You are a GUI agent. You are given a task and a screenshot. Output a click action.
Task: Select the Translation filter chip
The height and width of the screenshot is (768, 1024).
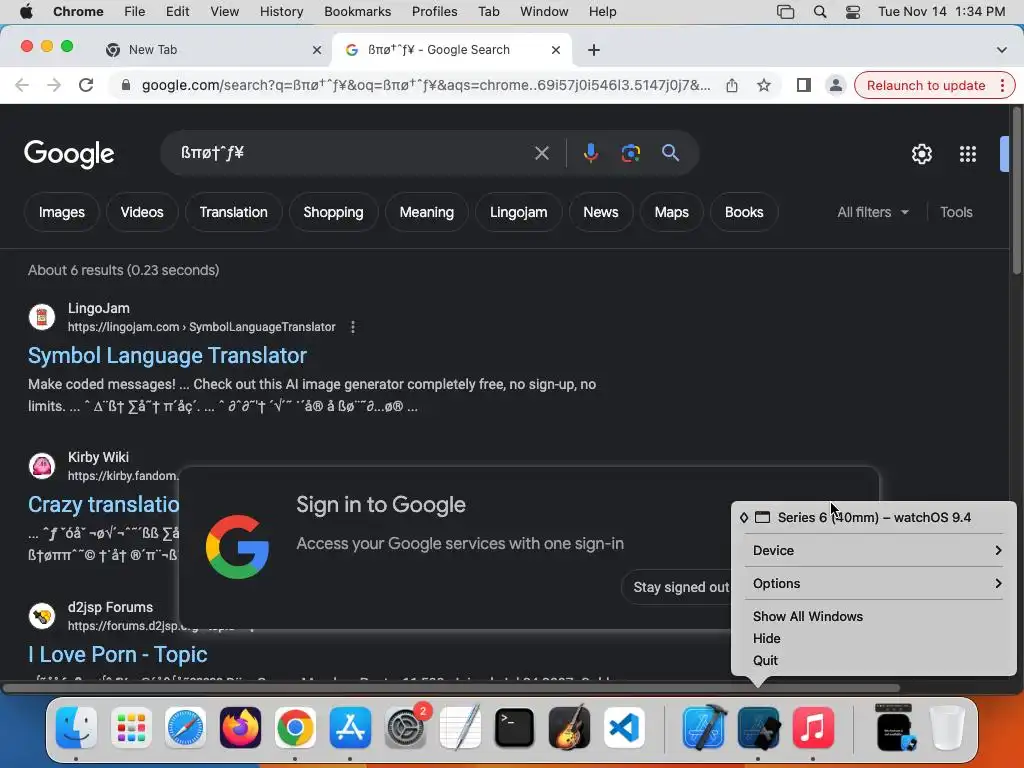click(x=233, y=212)
